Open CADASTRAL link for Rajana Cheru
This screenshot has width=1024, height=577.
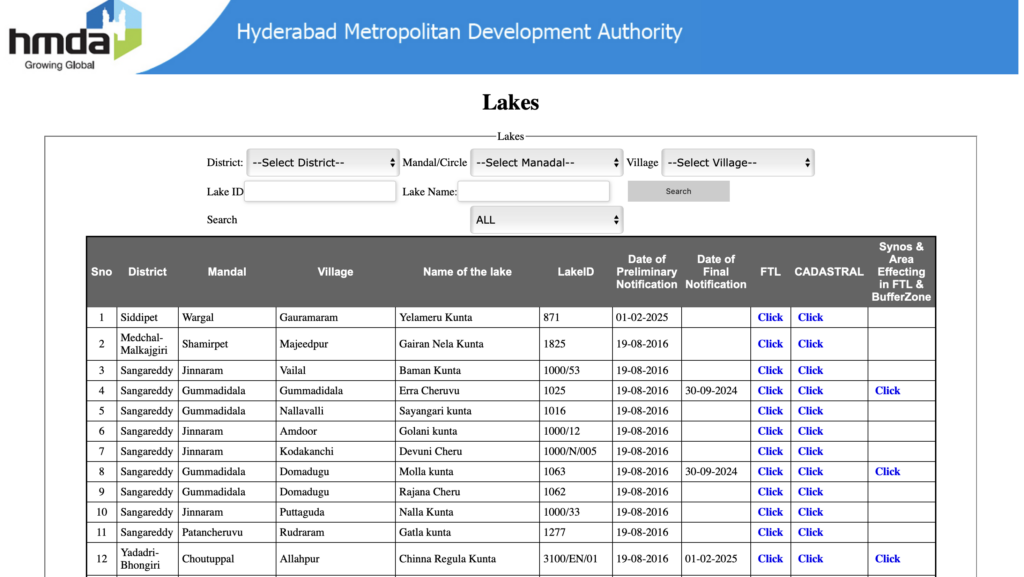[x=810, y=491]
